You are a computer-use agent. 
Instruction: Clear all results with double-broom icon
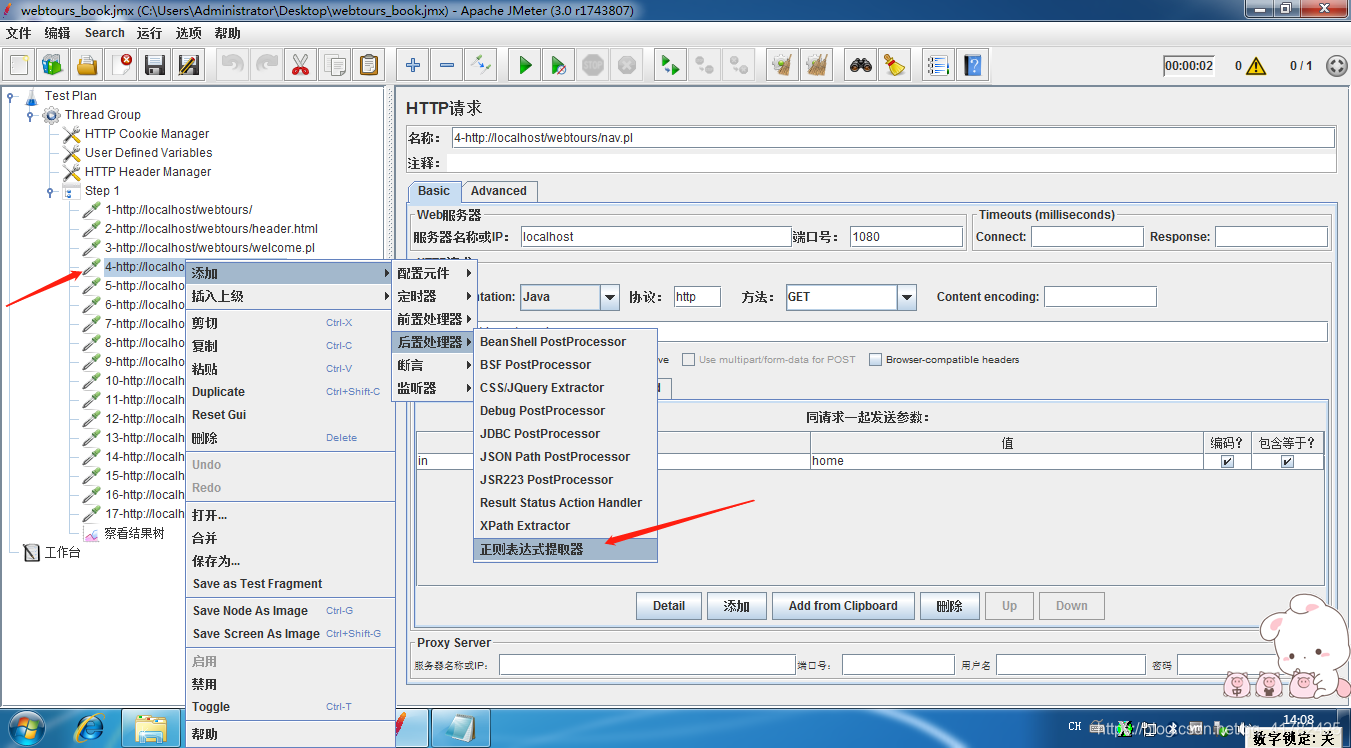816,66
